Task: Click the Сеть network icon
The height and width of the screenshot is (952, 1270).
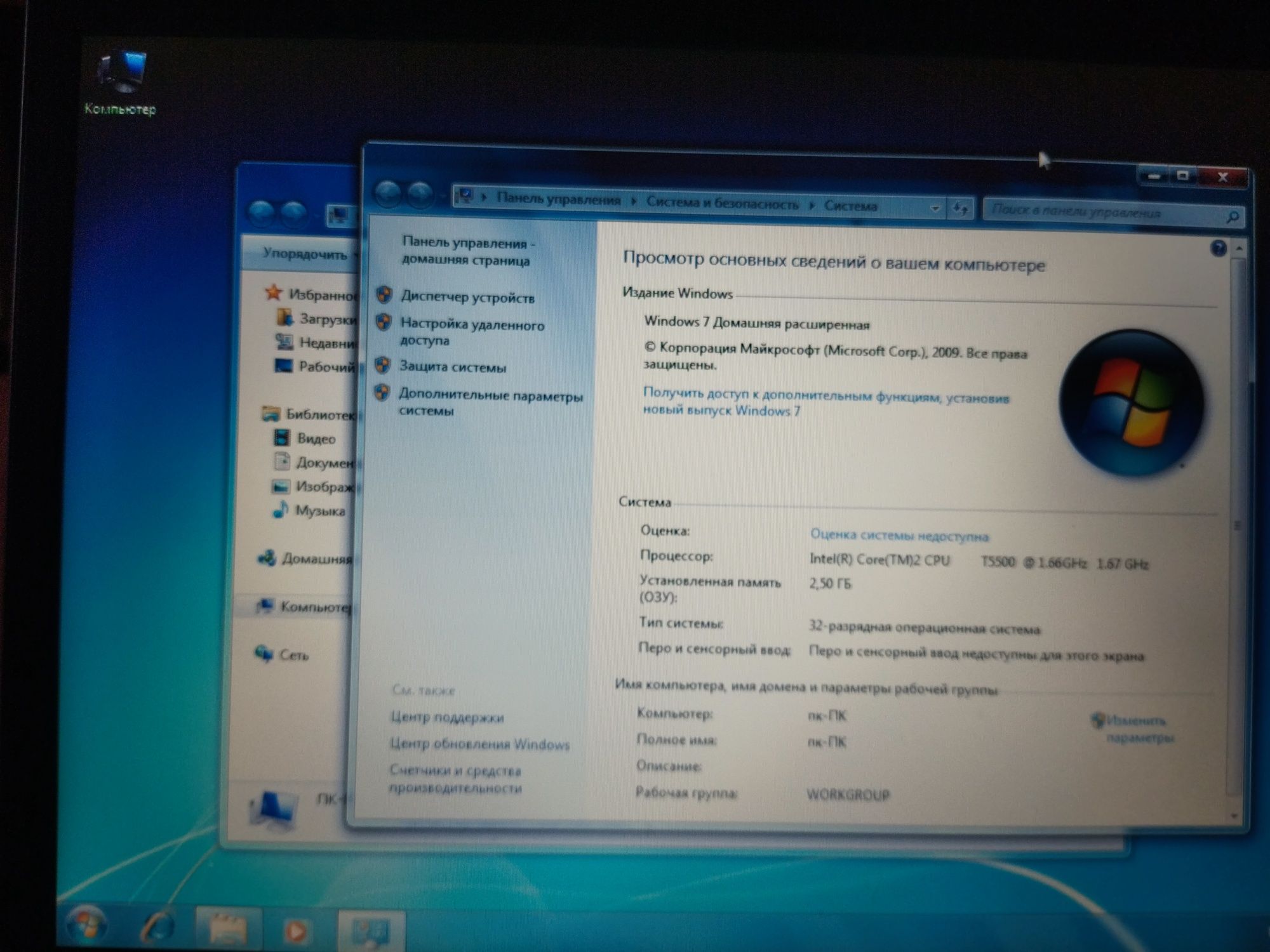Action: tap(264, 653)
